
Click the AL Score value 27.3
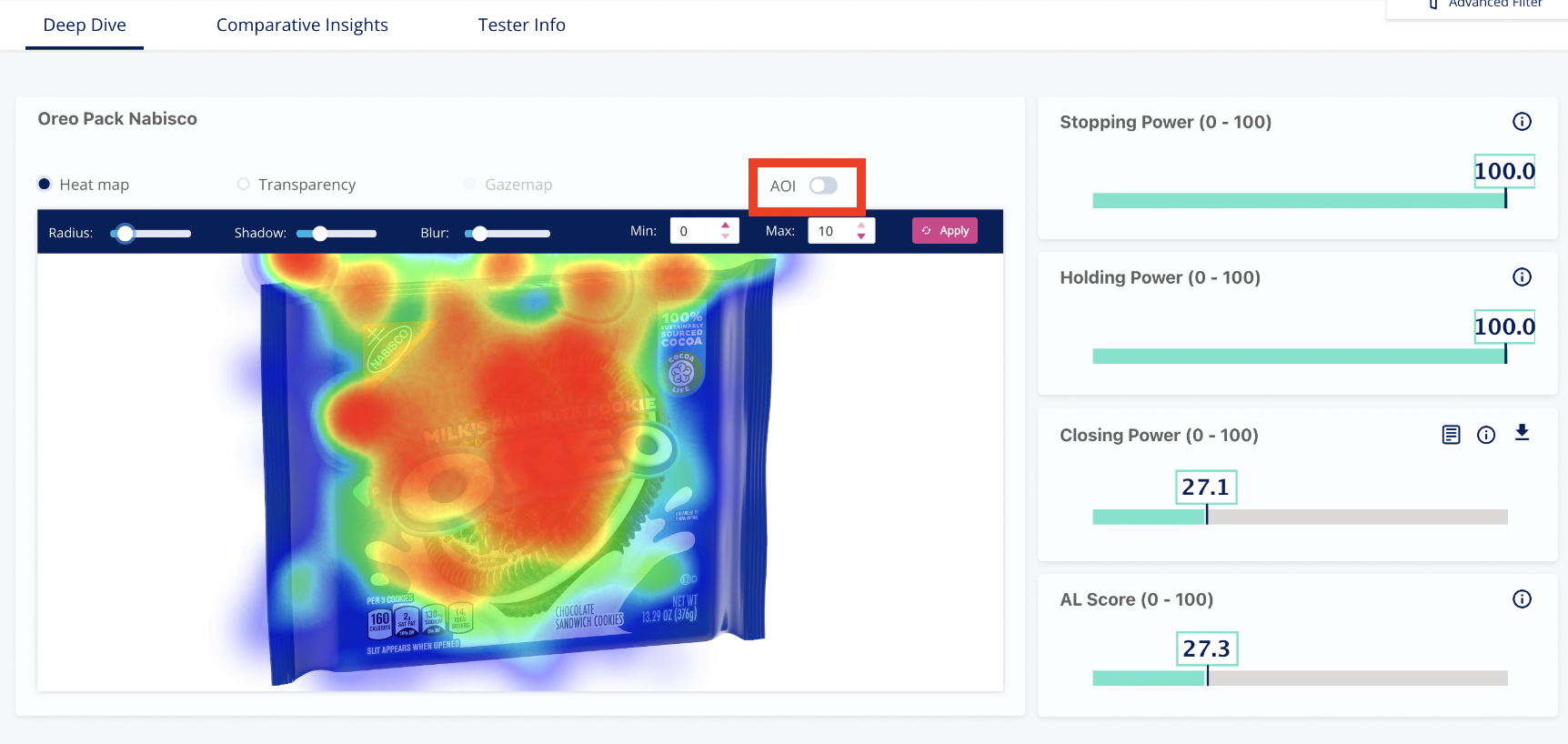(x=1207, y=648)
